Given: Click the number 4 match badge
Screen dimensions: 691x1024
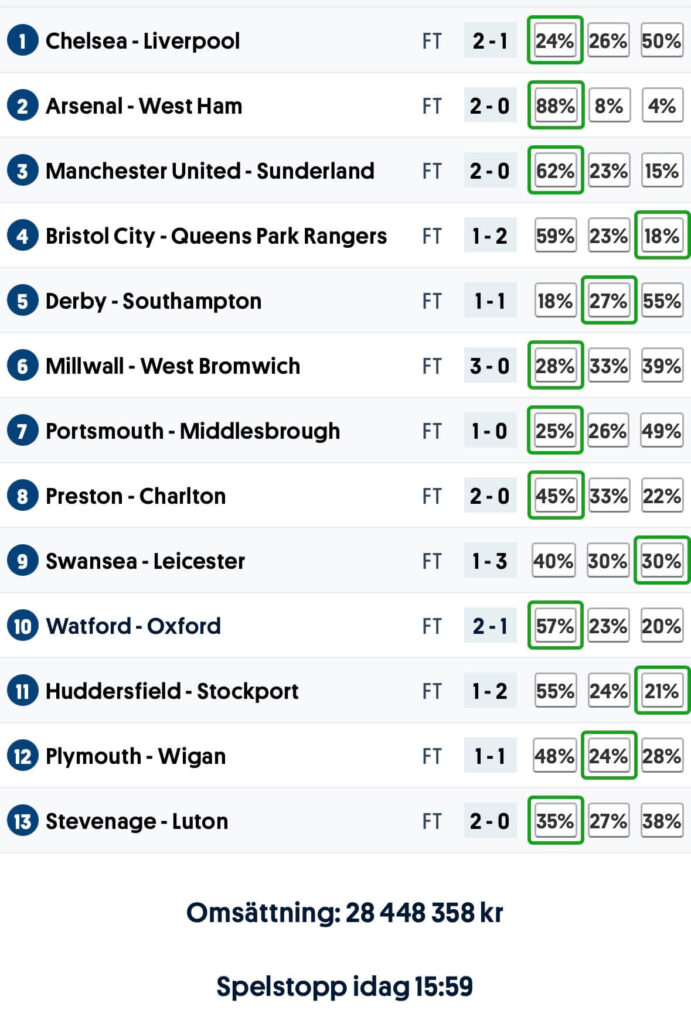Looking at the screenshot, I should [22, 236].
